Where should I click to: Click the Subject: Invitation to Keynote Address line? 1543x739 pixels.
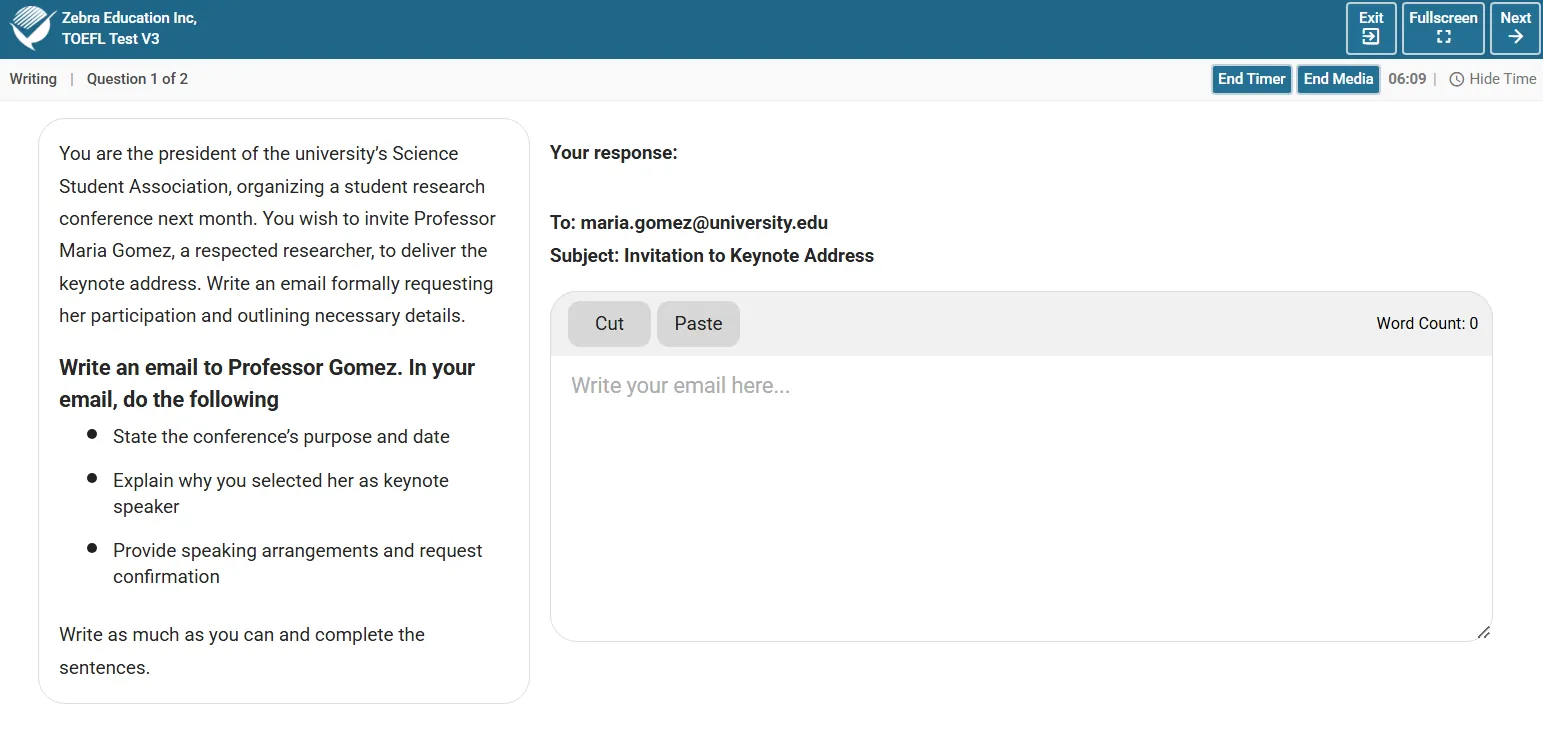click(x=712, y=256)
